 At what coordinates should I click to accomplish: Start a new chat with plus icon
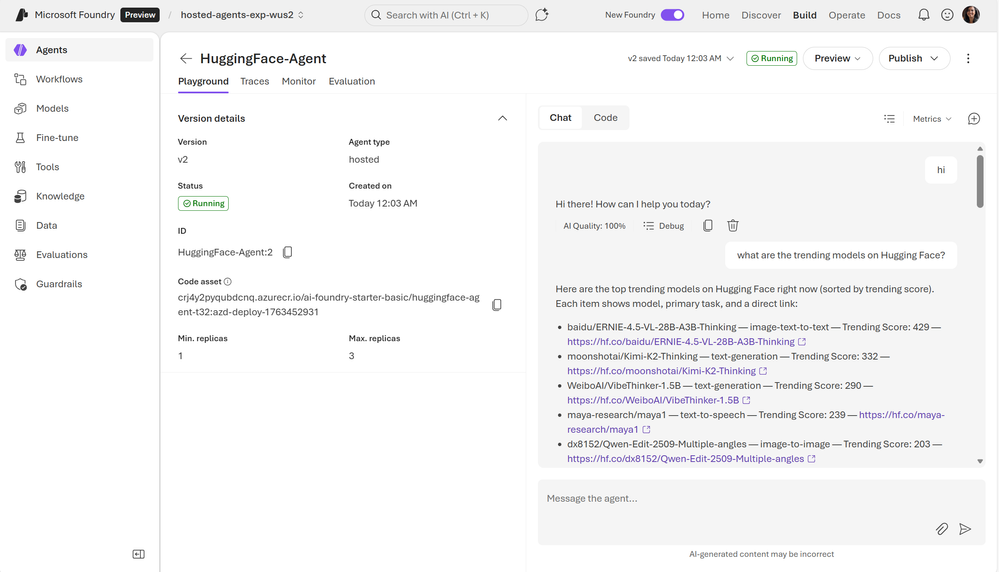point(974,119)
